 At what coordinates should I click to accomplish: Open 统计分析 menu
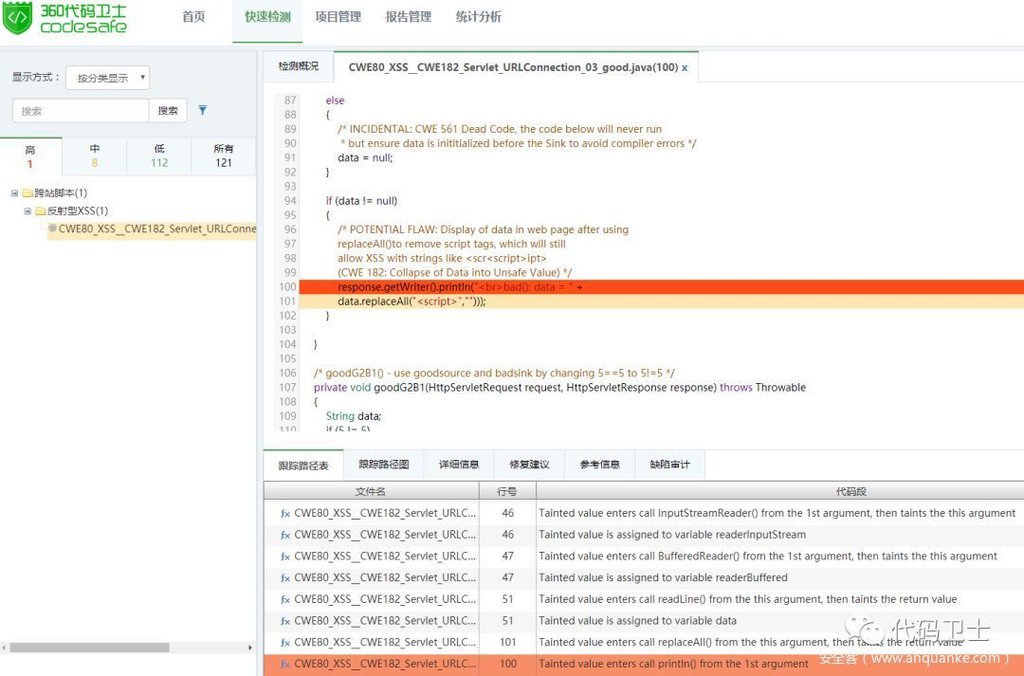pyautogui.click(x=479, y=17)
